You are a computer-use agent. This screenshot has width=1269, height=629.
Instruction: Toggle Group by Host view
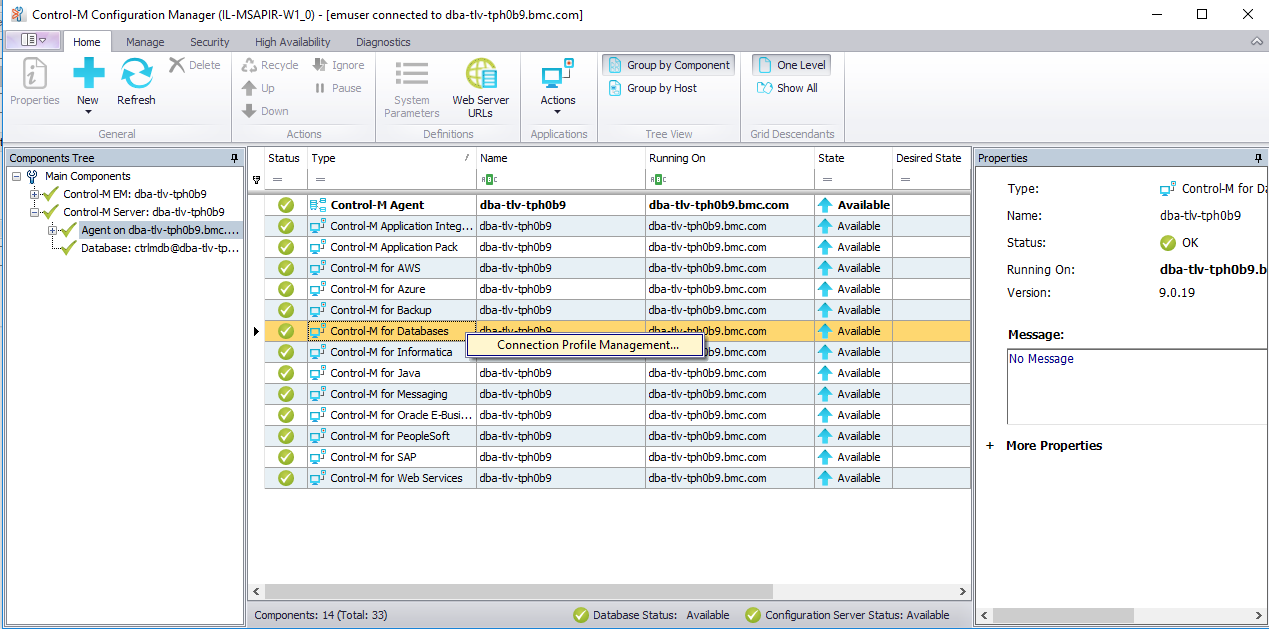coord(652,88)
